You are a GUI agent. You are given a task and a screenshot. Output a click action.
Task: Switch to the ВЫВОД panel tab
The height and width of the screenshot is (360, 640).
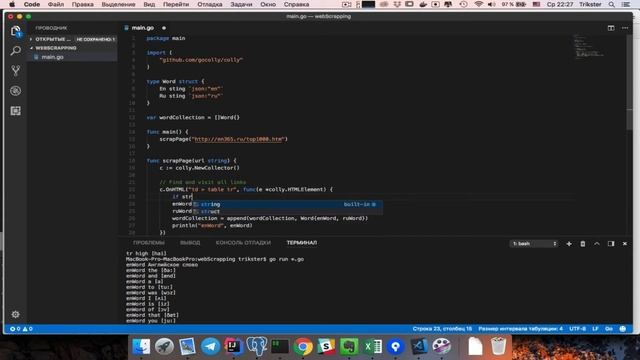point(190,243)
